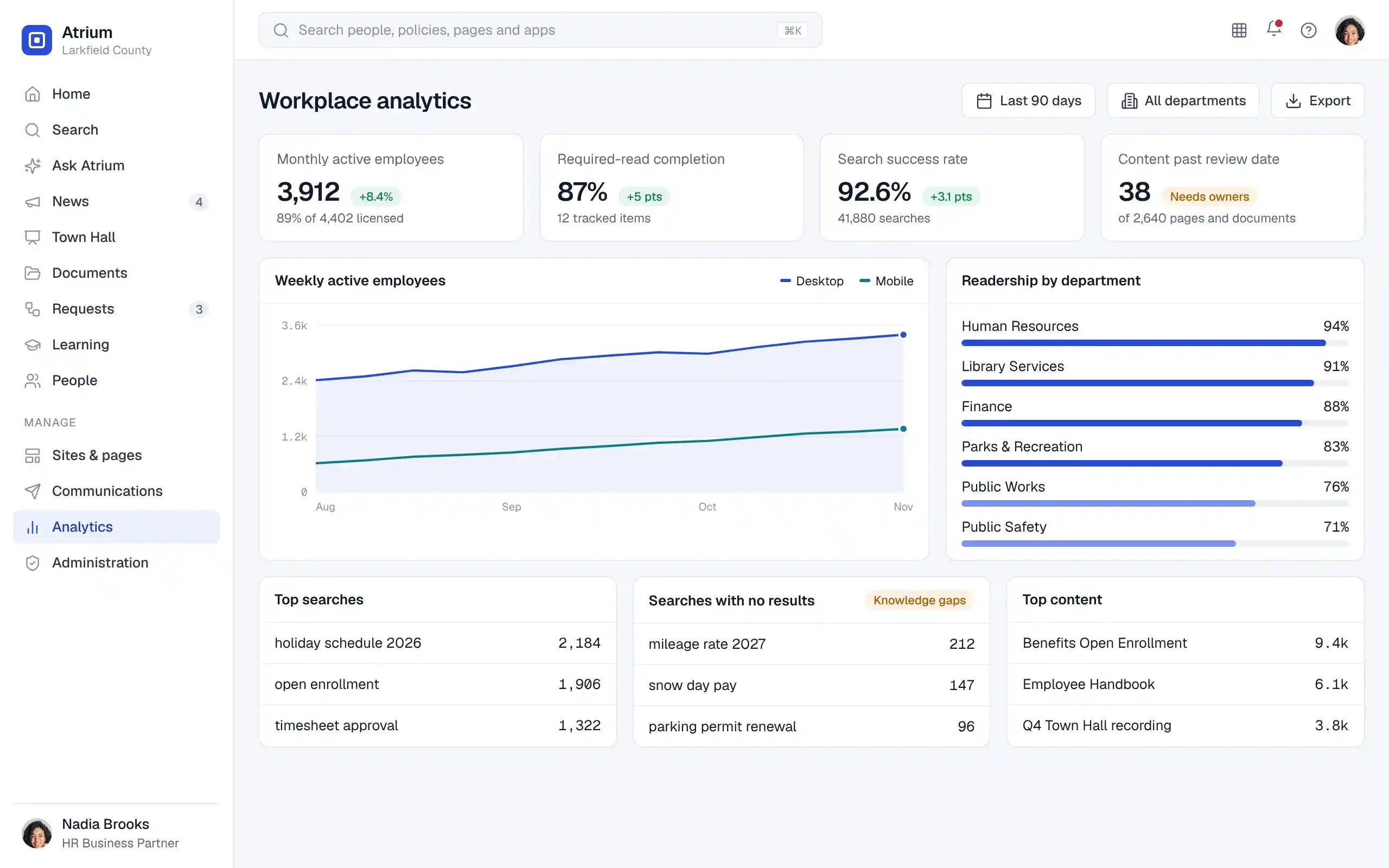Open the Employee Handbook content row

[1184, 684]
